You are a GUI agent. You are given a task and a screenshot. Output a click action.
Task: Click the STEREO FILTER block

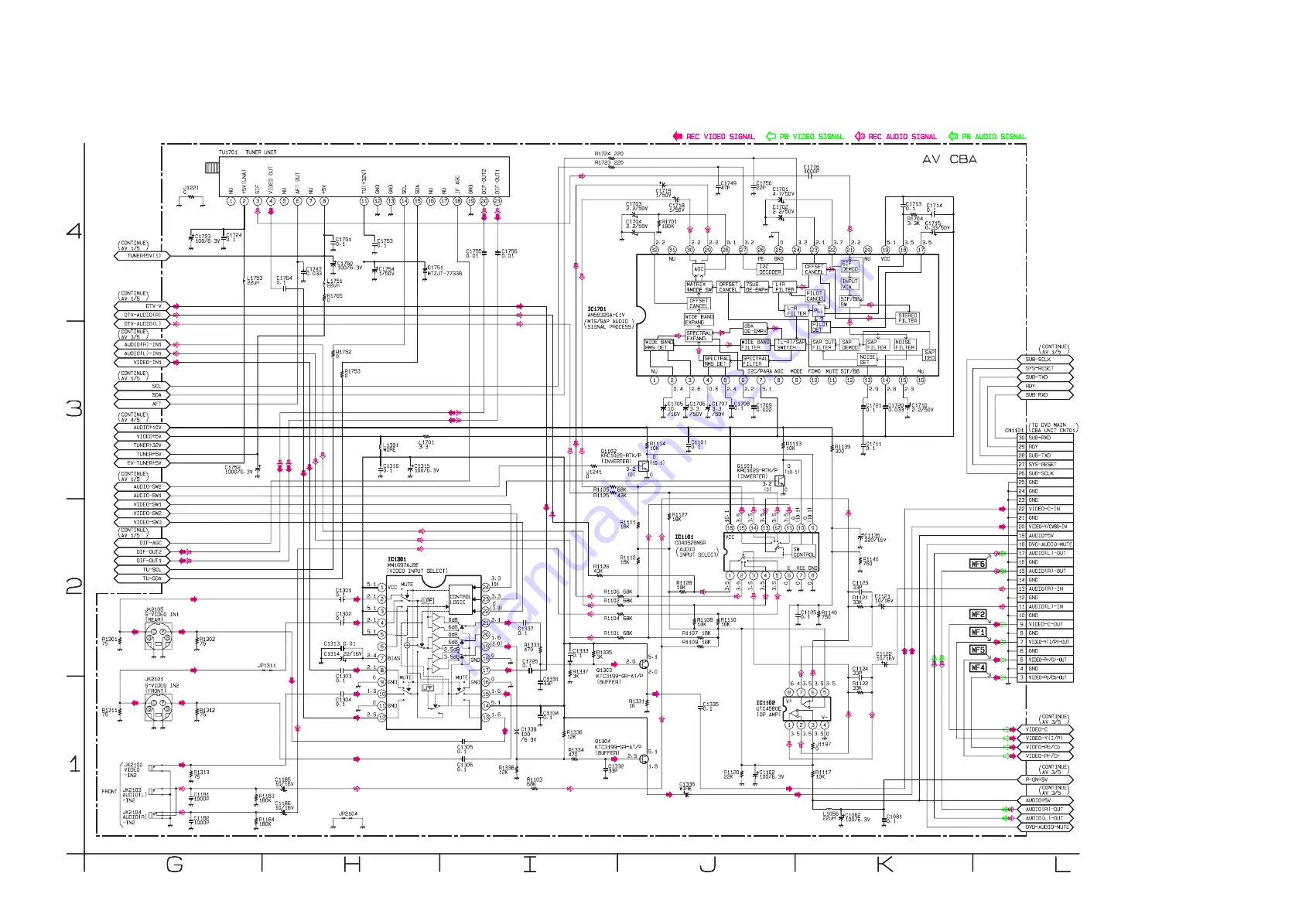908,318
